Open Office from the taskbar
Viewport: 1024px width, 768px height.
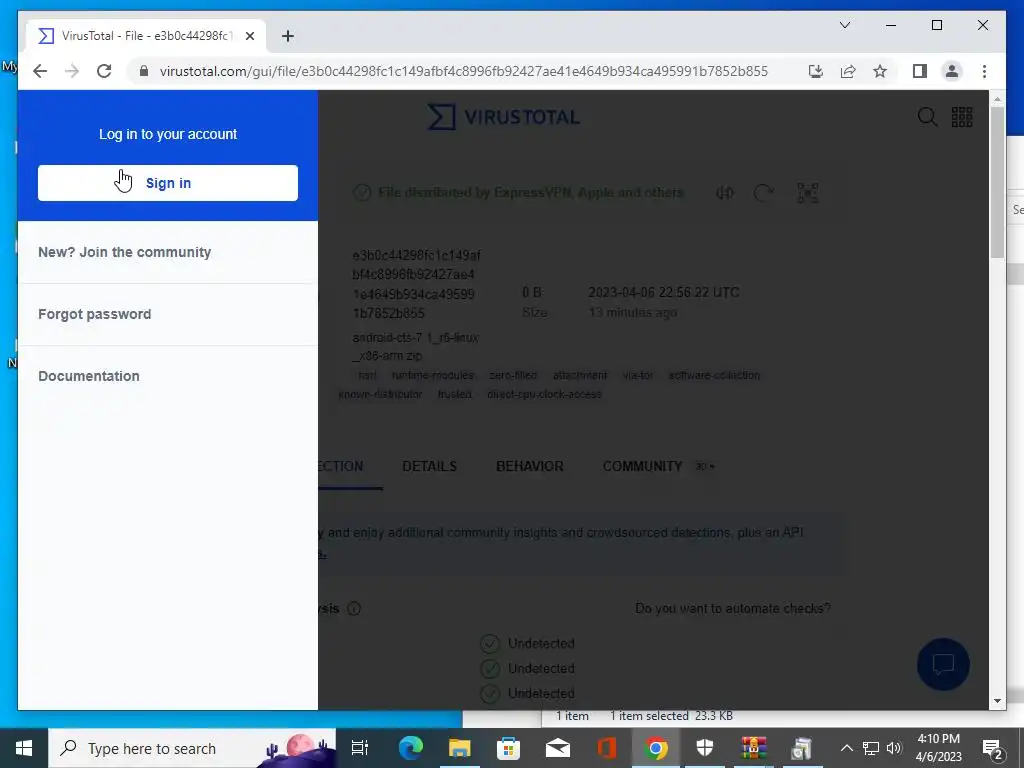click(607, 748)
